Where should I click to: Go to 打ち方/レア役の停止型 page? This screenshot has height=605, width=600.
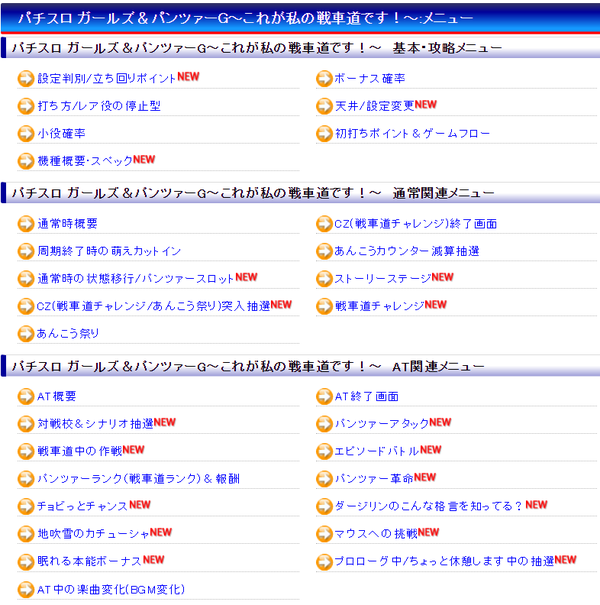[99, 106]
